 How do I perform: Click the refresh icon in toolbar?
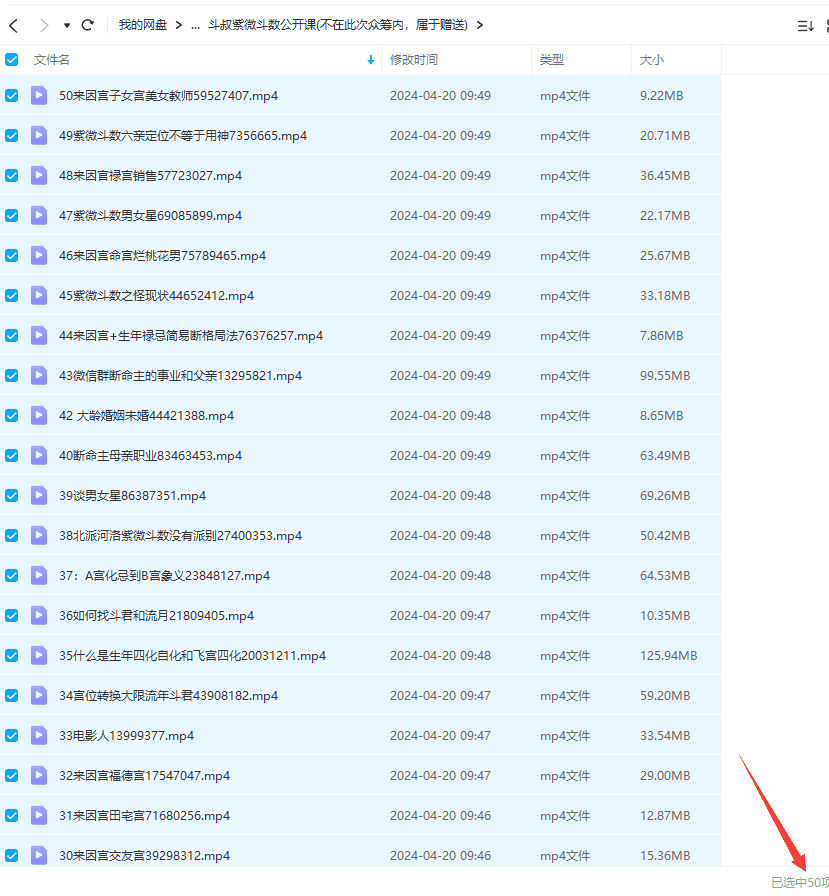click(x=88, y=25)
